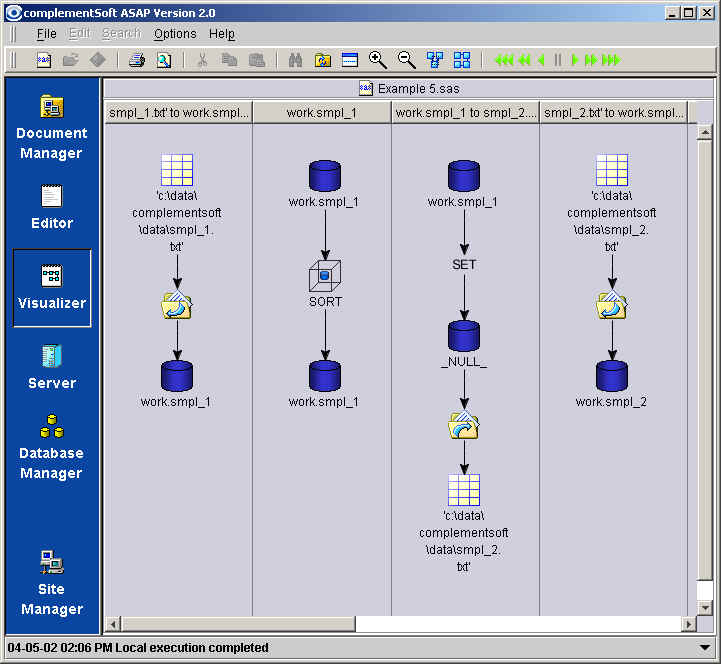Click the folder refresh toolbar icon

pos(322,60)
